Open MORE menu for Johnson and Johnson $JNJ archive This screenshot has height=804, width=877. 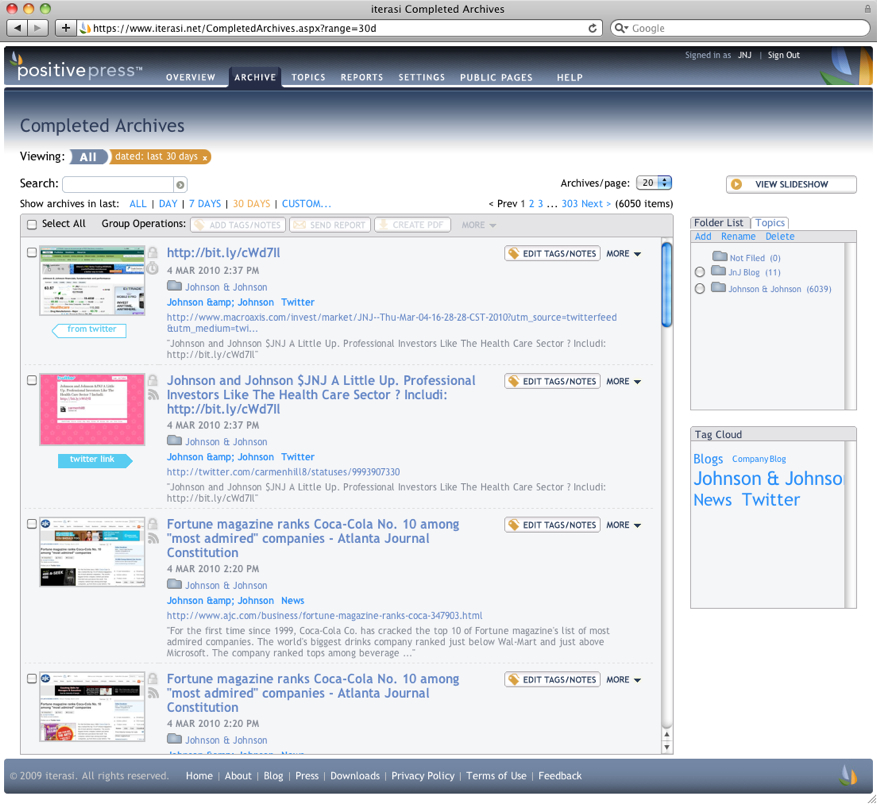(x=624, y=381)
